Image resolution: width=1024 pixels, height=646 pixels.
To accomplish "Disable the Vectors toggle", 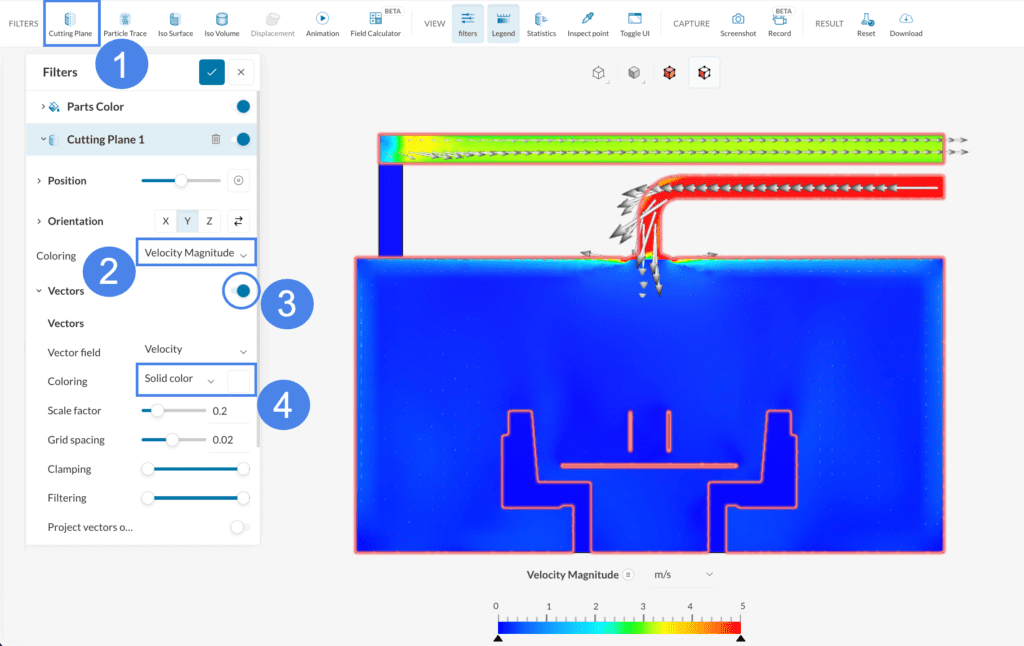I will click(x=241, y=291).
